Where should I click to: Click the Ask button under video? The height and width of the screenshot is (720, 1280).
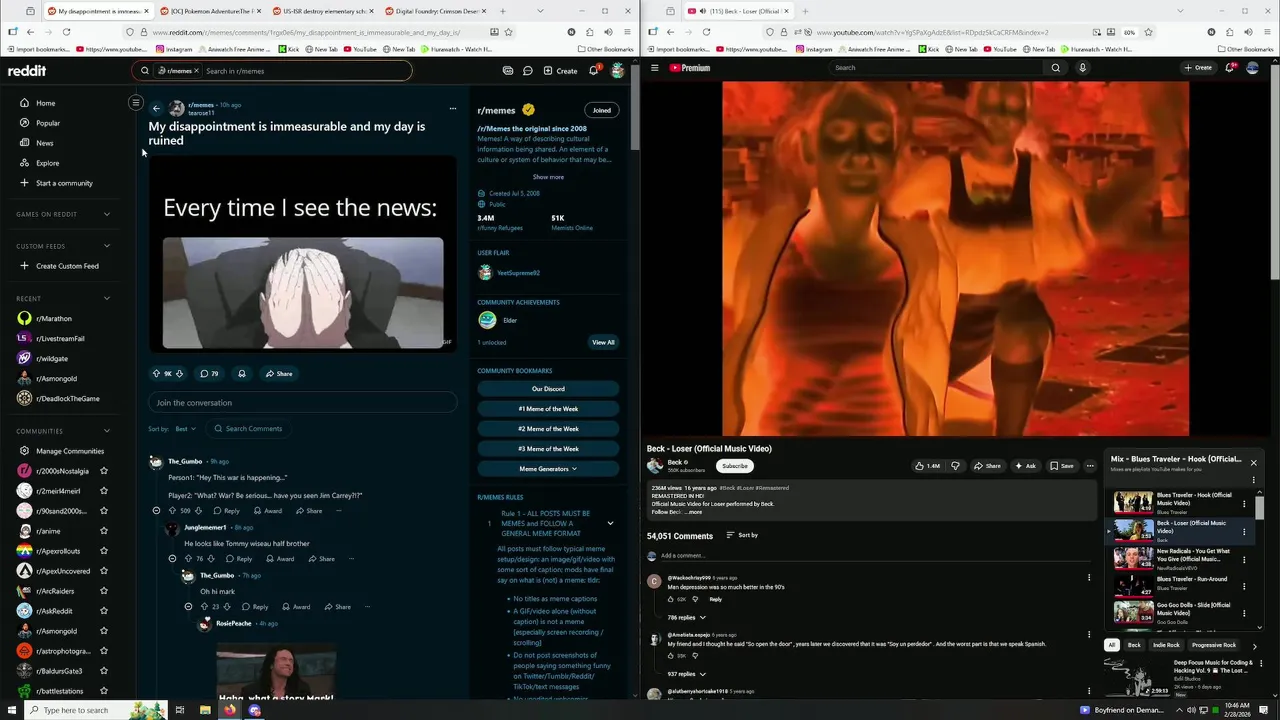1025,466
